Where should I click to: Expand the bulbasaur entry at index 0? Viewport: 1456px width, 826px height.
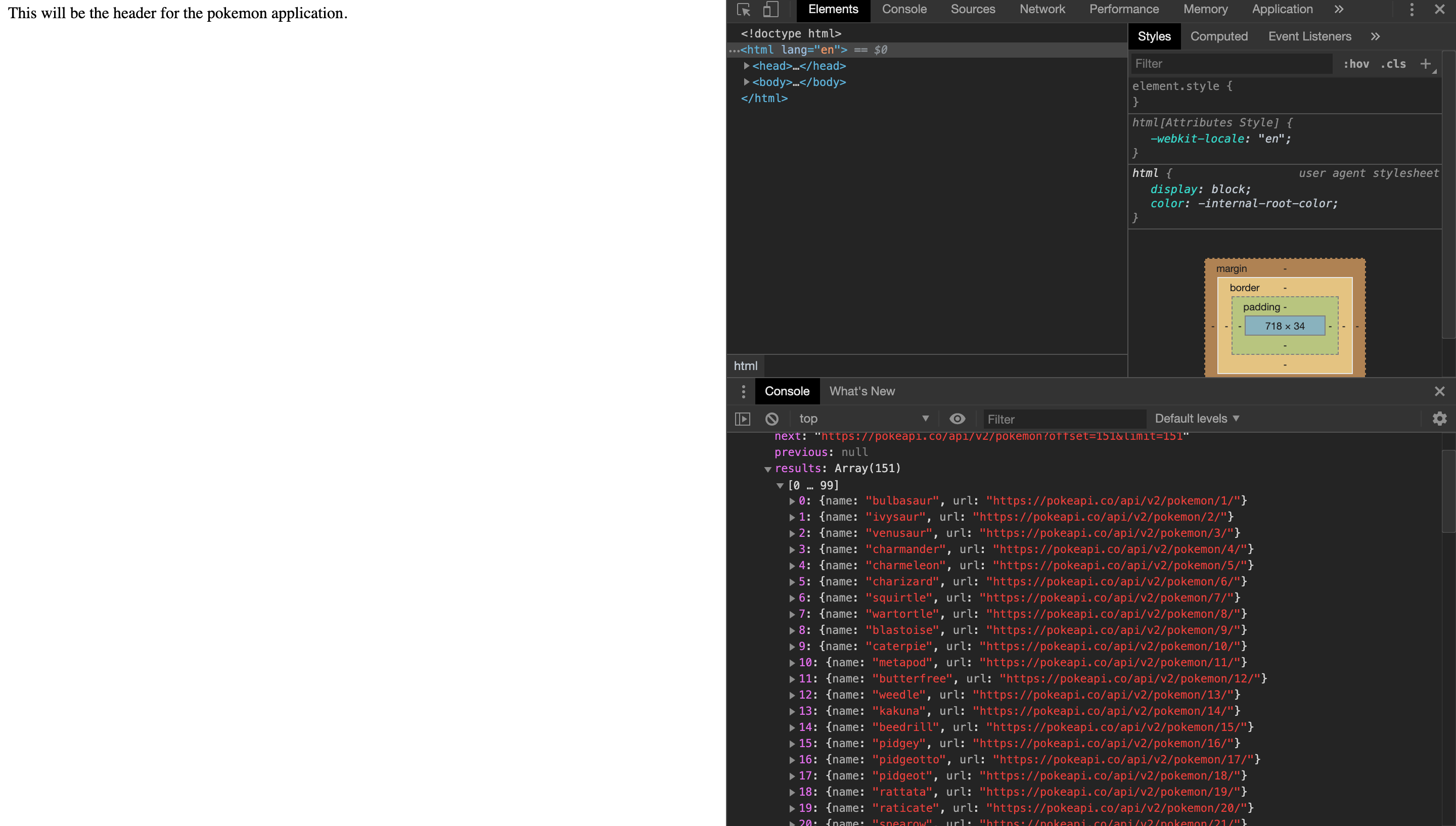point(792,501)
